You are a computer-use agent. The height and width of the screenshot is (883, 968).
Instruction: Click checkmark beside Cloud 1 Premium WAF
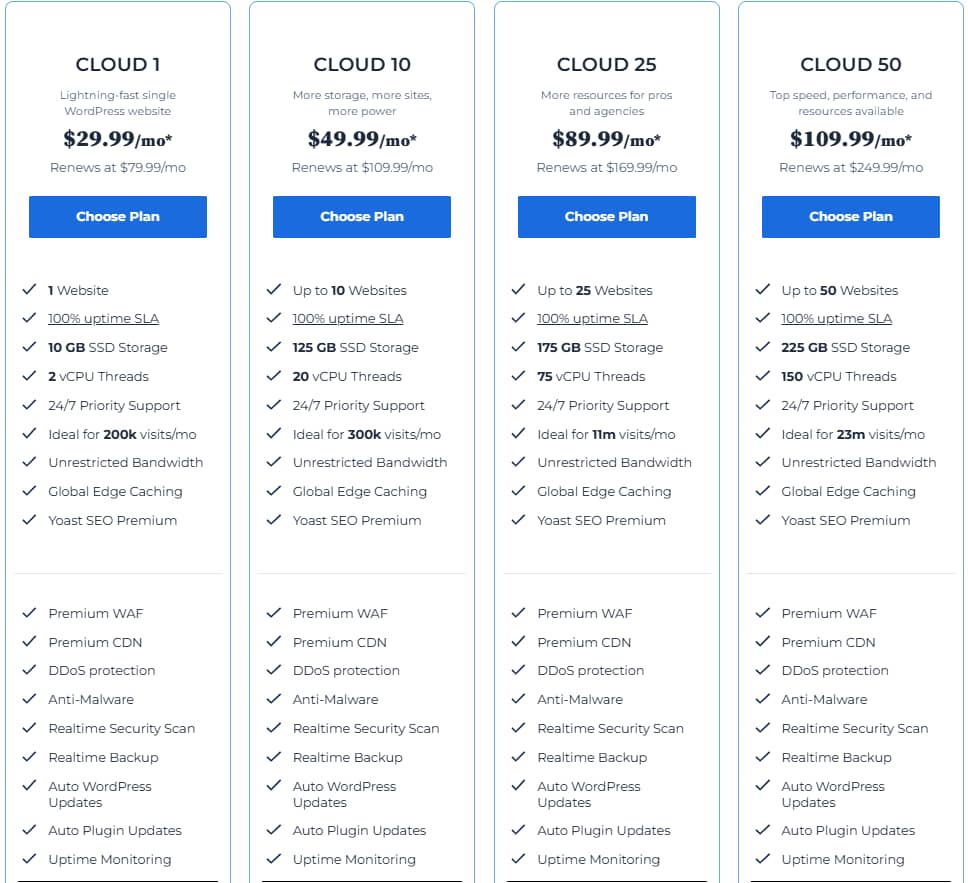click(29, 613)
